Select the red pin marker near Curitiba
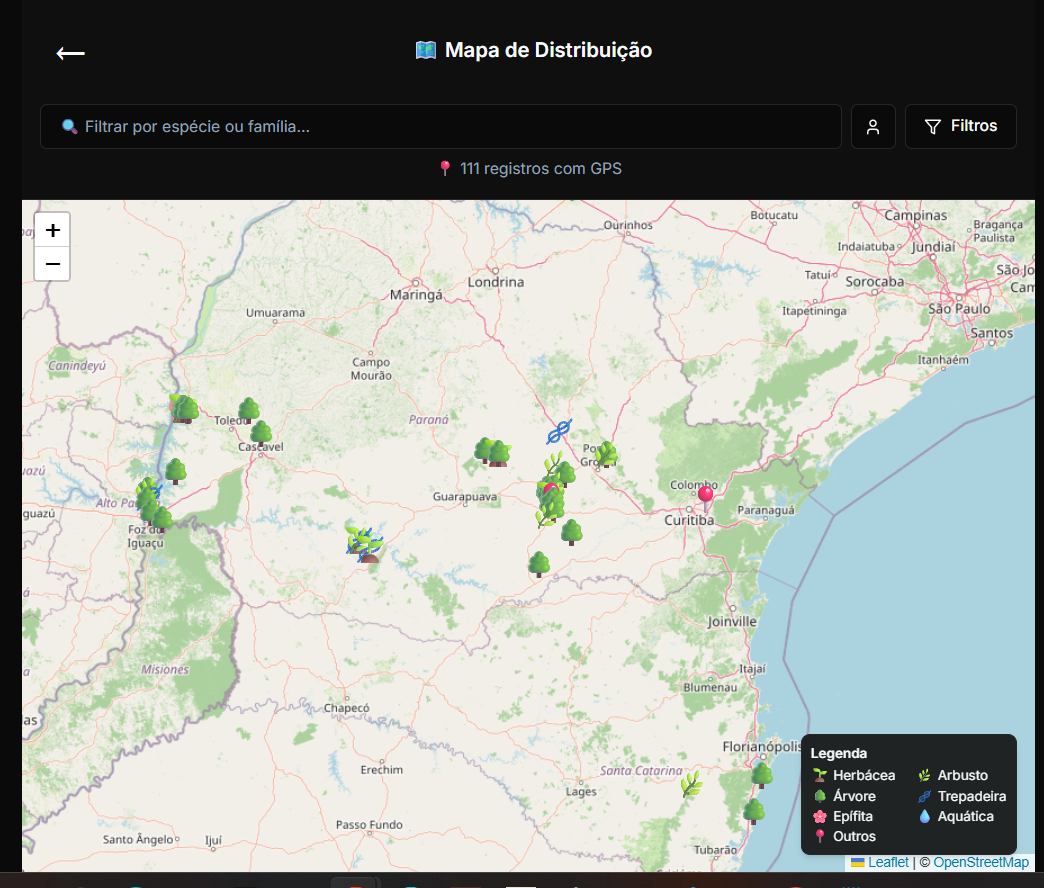The height and width of the screenshot is (888, 1044). [x=706, y=498]
